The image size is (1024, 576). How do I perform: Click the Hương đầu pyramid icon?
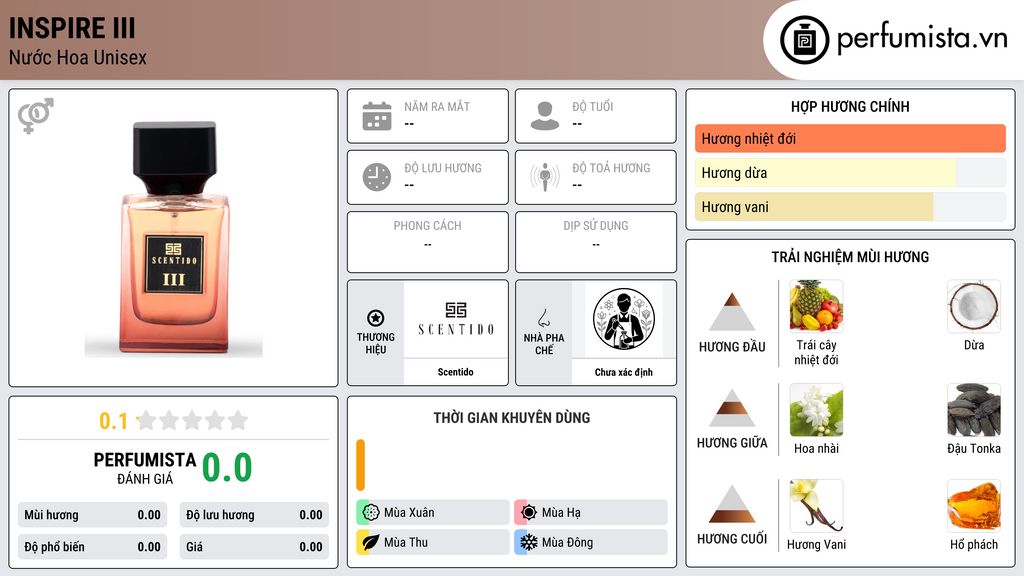coord(732,312)
